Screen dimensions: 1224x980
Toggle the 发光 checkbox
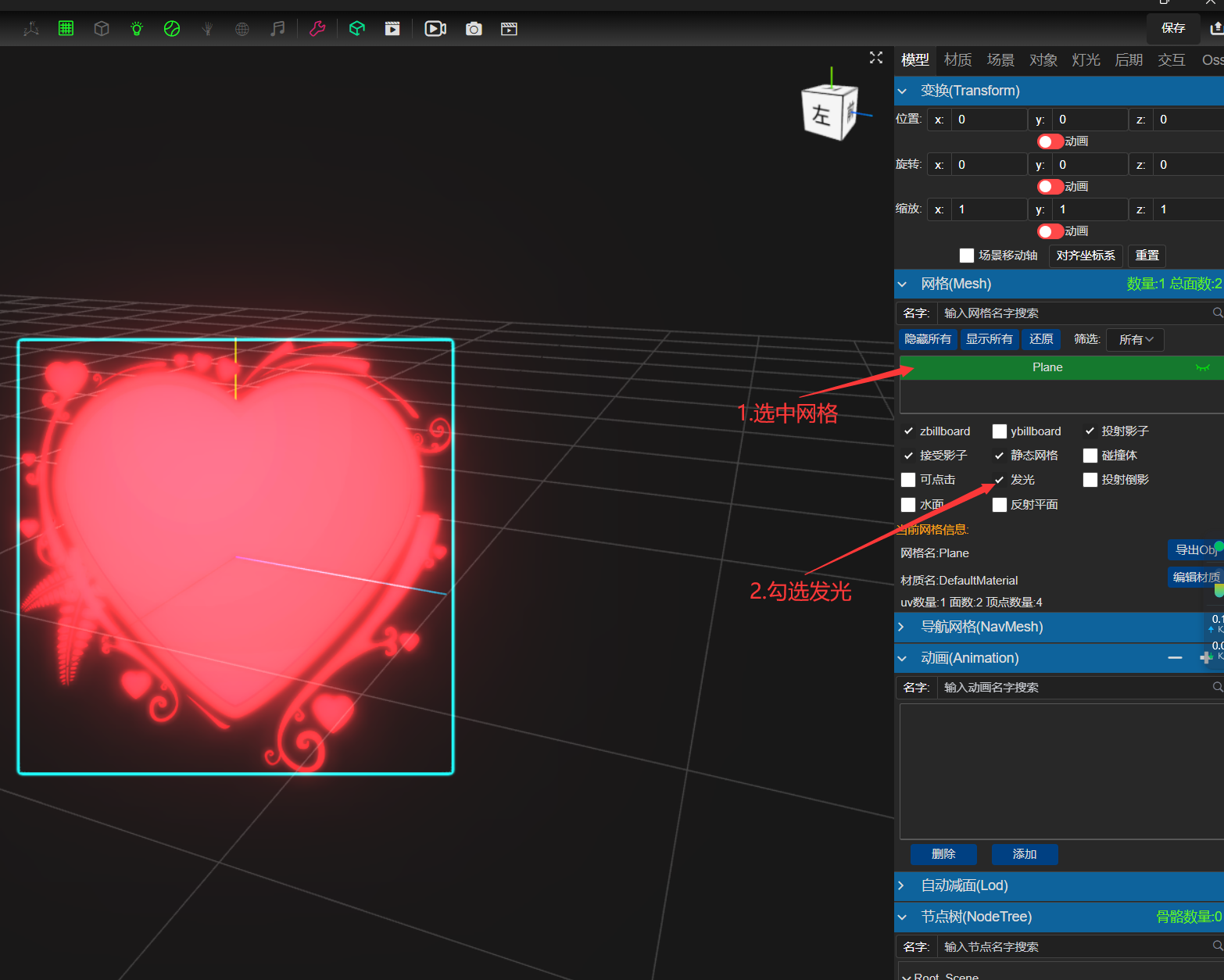click(999, 480)
